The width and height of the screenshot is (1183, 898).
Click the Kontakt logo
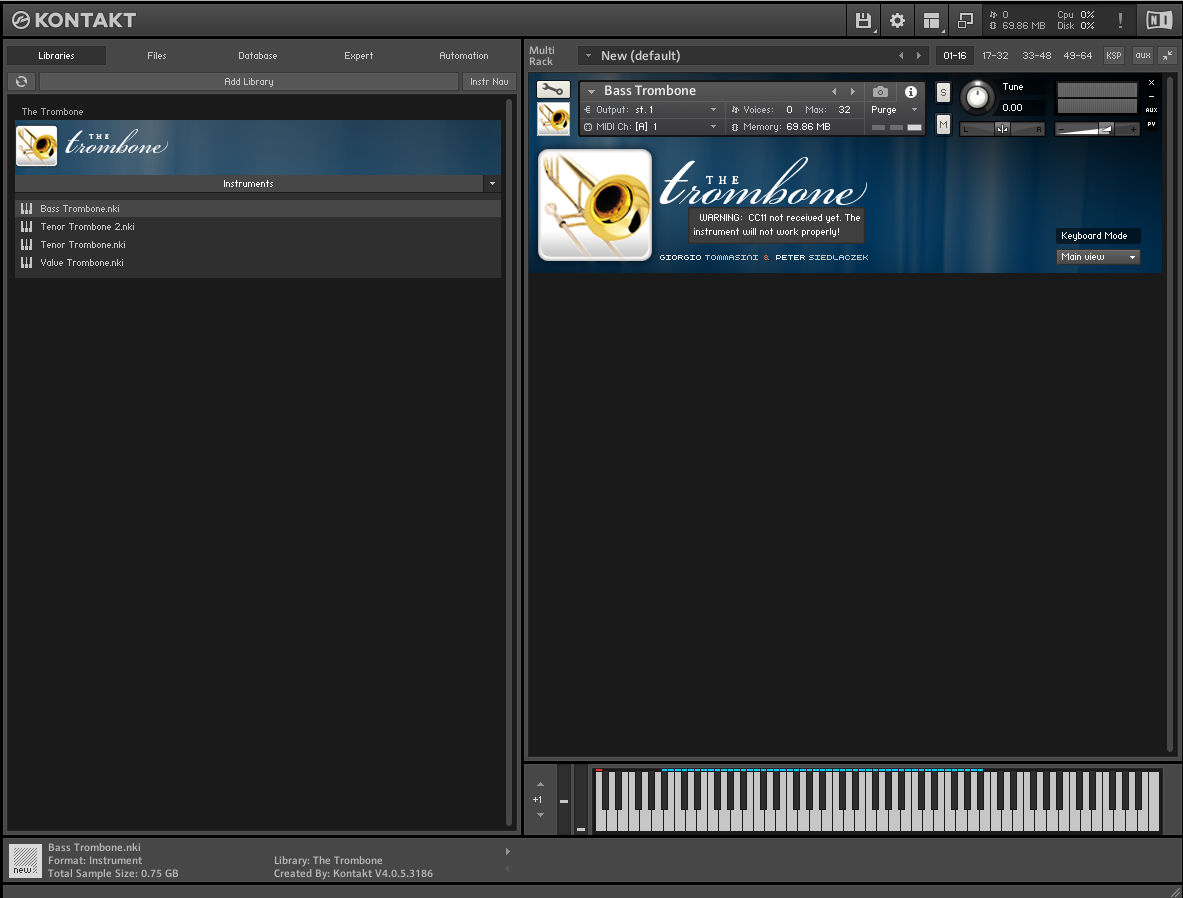74,20
